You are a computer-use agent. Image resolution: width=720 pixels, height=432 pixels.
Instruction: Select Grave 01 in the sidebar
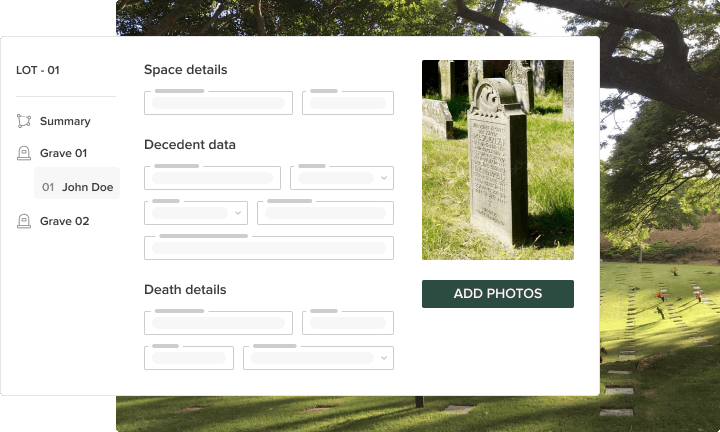[63, 153]
